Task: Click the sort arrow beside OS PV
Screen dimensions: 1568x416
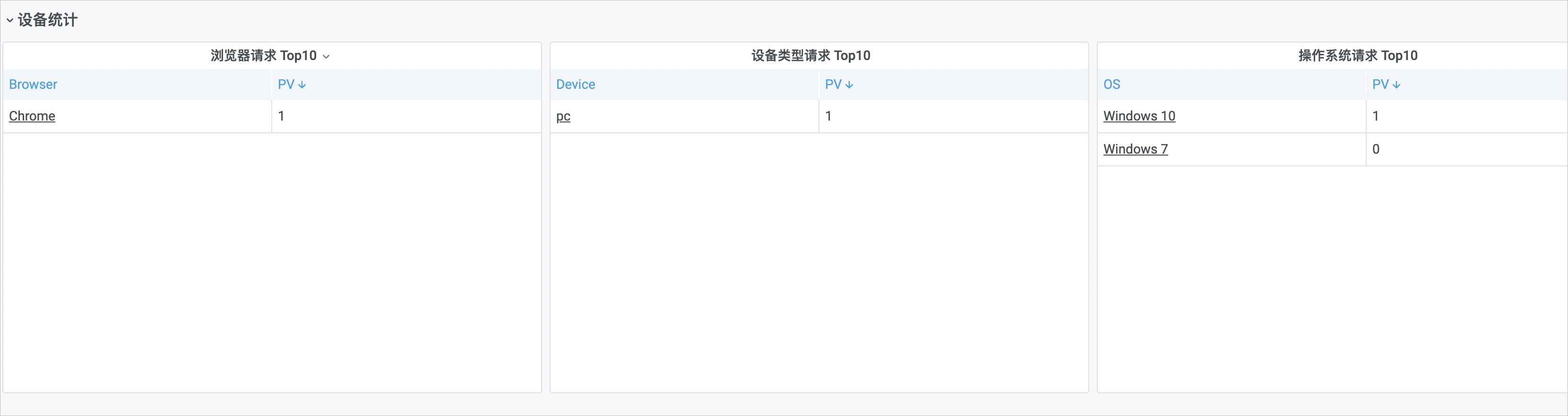Action: [x=1396, y=85]
